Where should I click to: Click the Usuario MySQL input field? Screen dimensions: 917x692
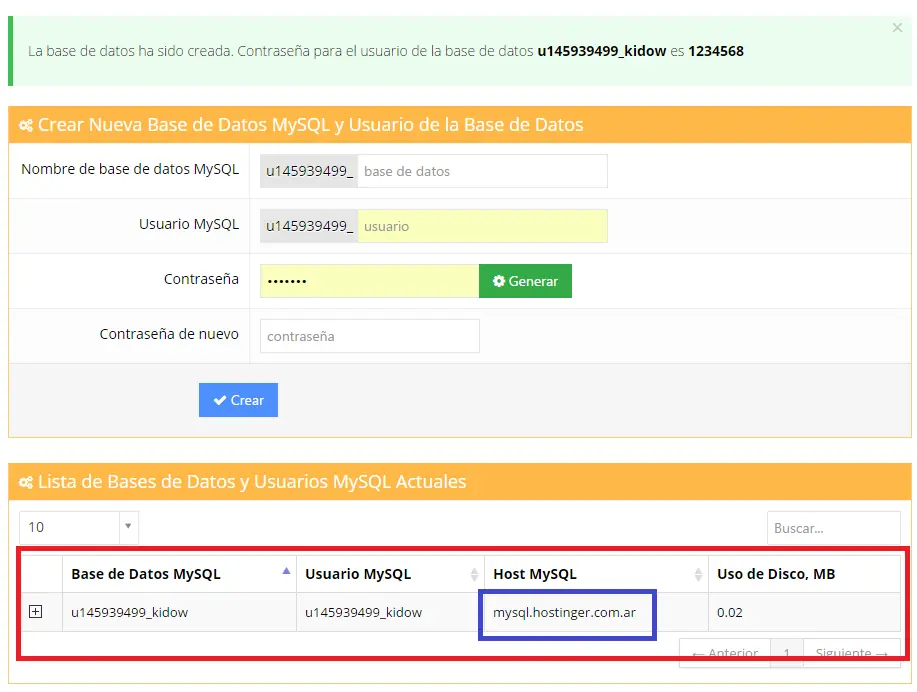[x=482, y=226]
